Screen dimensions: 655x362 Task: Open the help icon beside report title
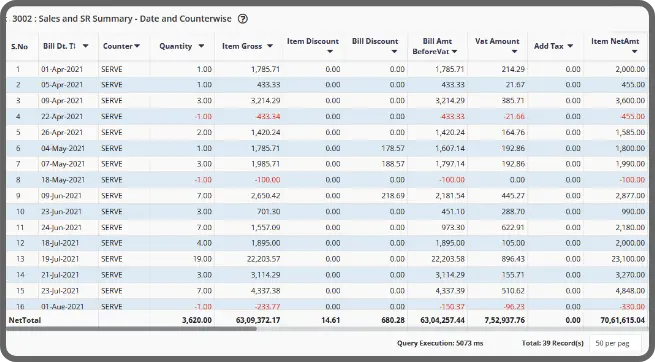(x=243, y=19)
